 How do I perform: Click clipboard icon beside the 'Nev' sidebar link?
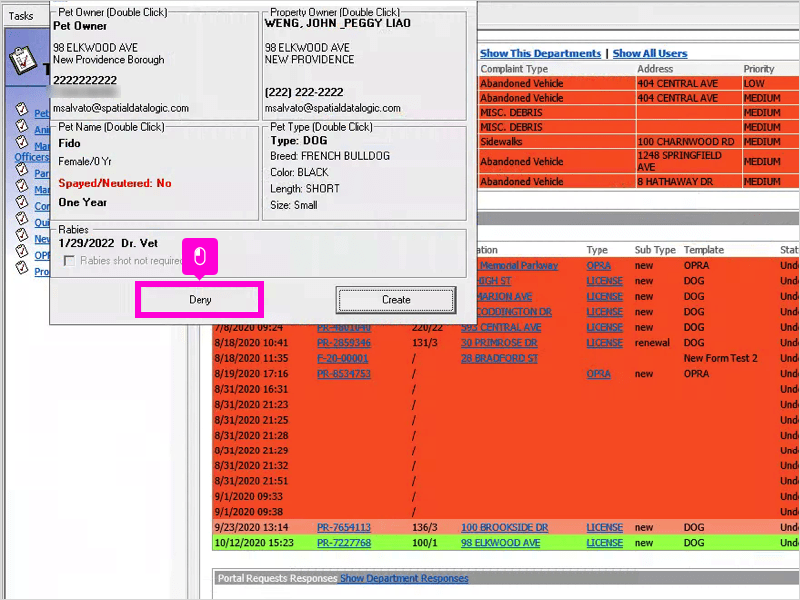21,235
